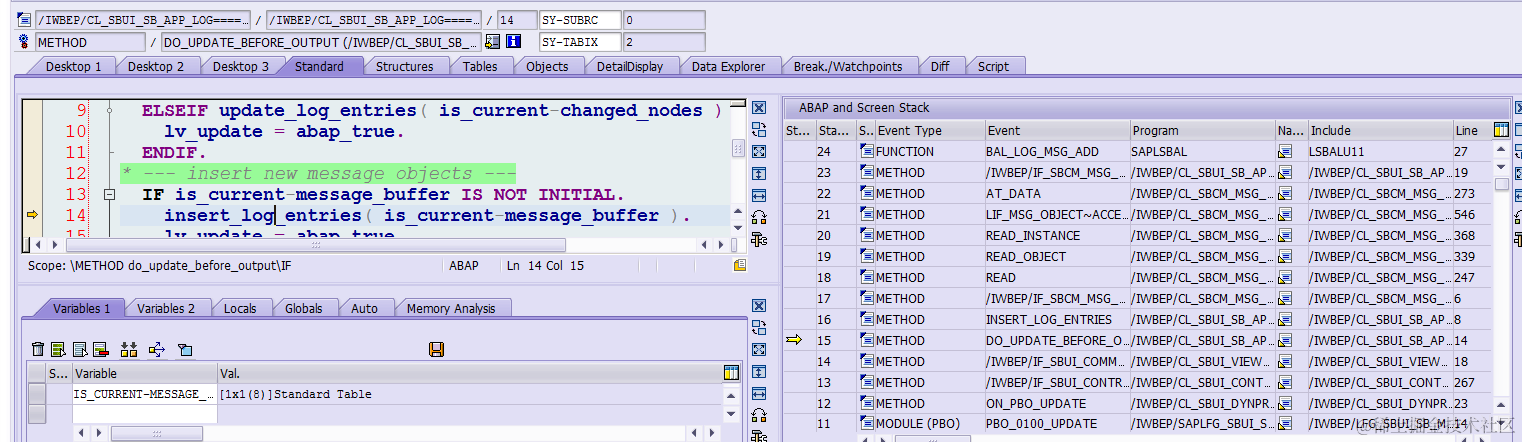Viewport: 1522px width, 442px height.
Task: Switch to Variables 2 tab
Action: click(165, 308)
